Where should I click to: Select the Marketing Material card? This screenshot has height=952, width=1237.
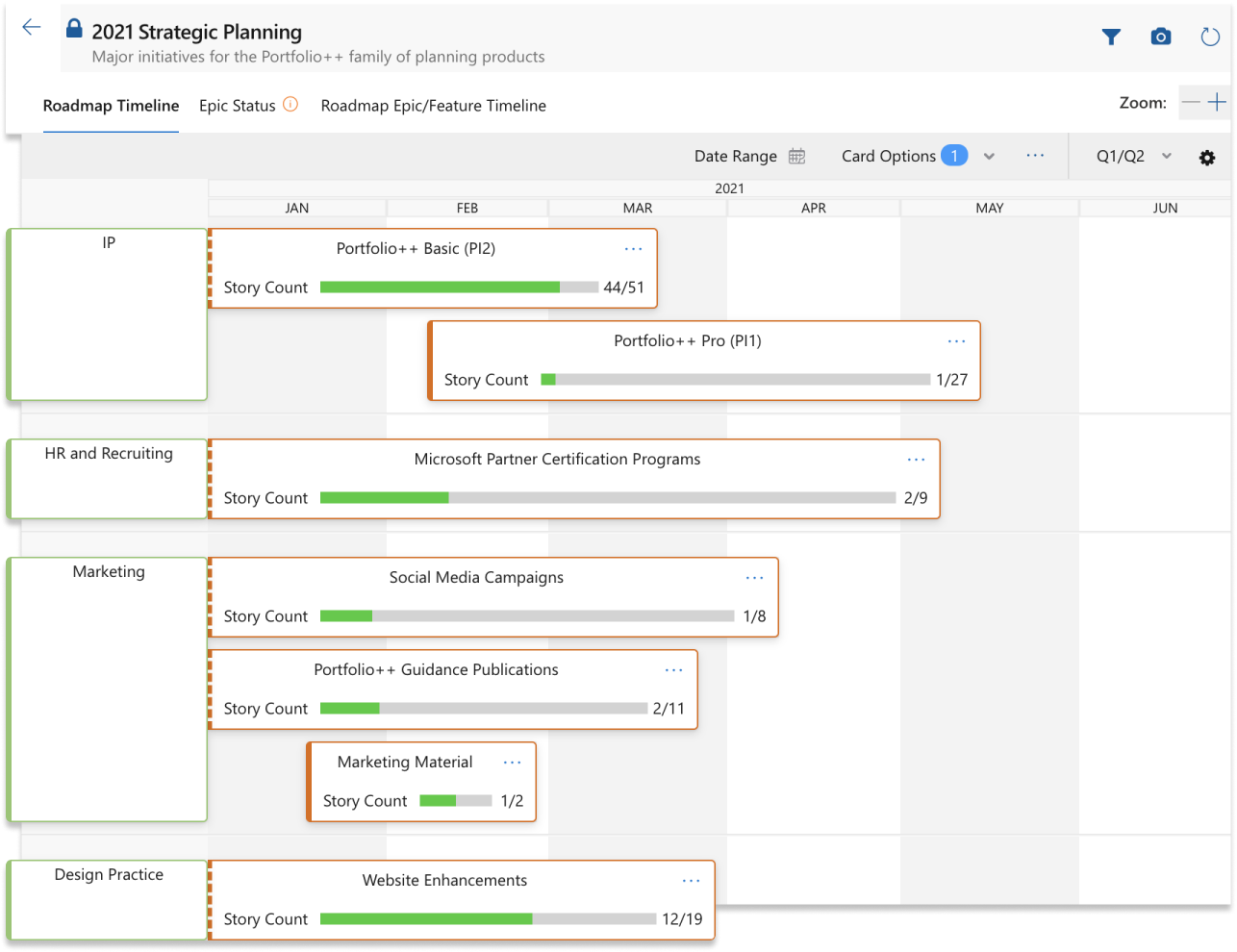[404, 762]
